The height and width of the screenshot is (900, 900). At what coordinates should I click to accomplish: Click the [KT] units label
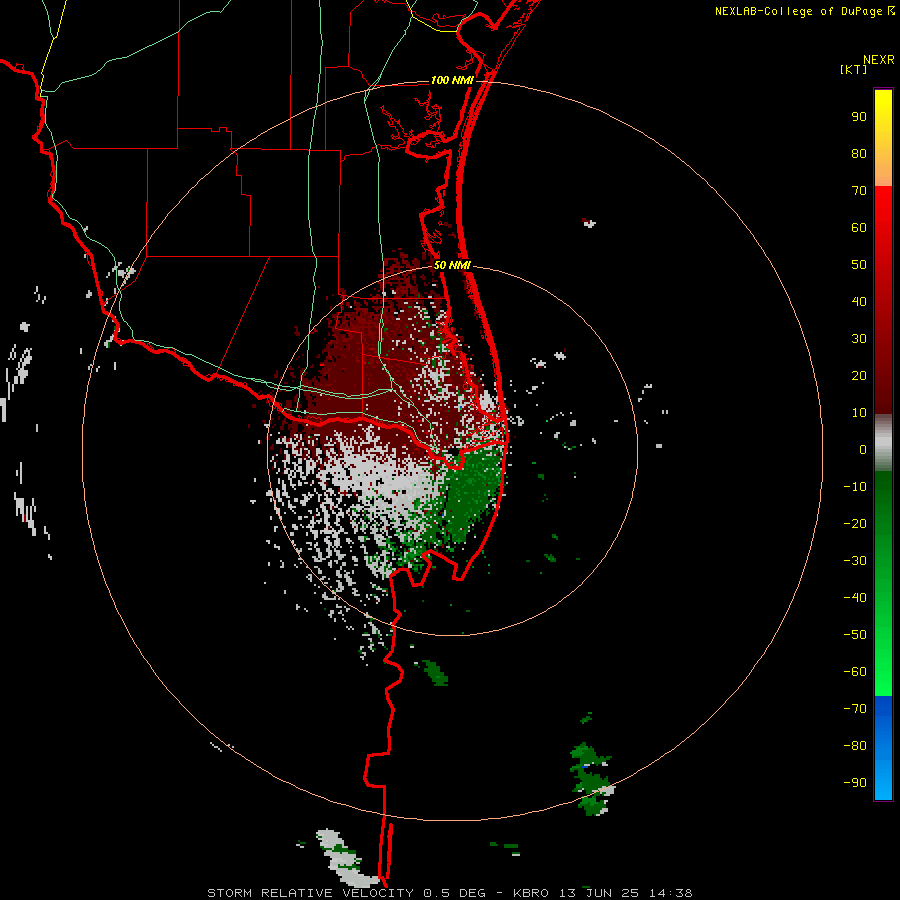pos(853,69)
